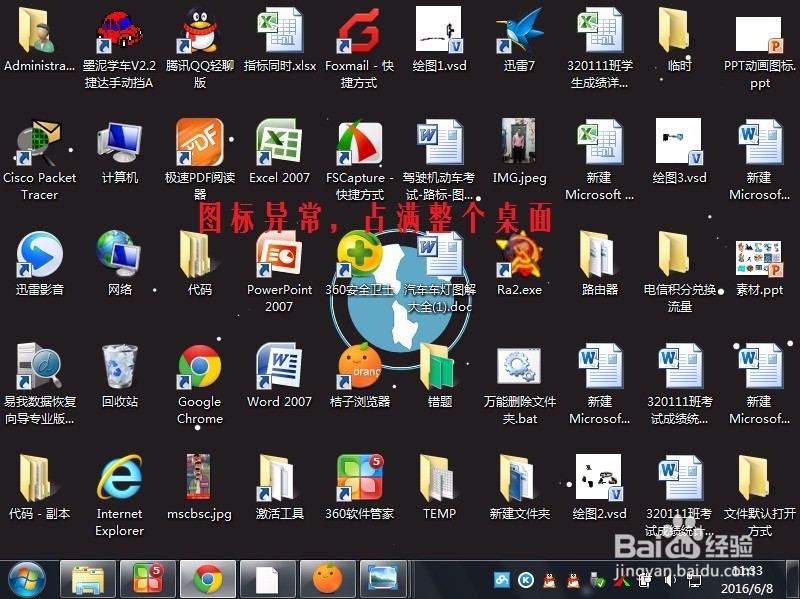Launch Cisco Packet Tracer shortcut

coord(39,143)
